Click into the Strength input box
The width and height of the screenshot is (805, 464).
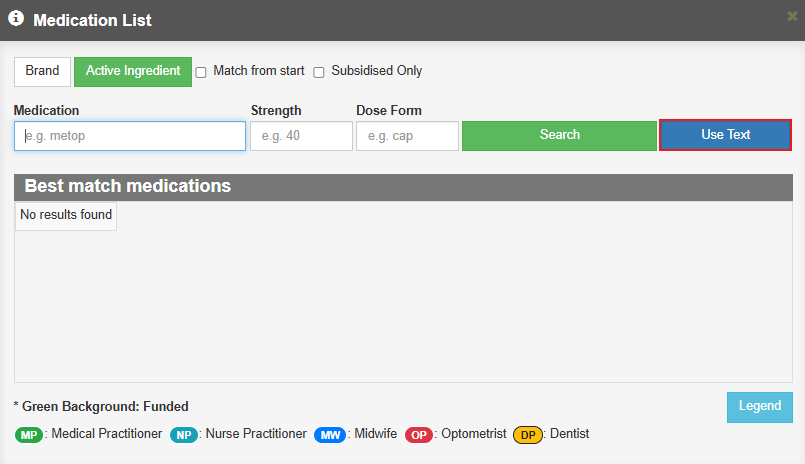301,136
